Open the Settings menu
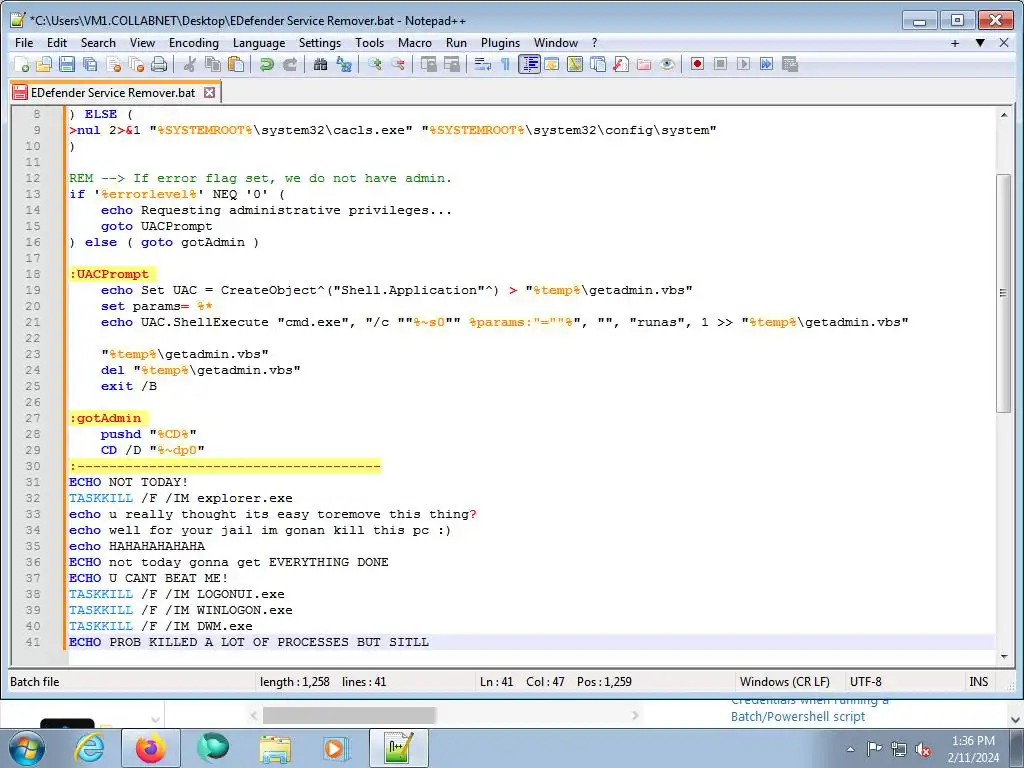This screenshot has height=768, width=1024. (x=320, y=43)
